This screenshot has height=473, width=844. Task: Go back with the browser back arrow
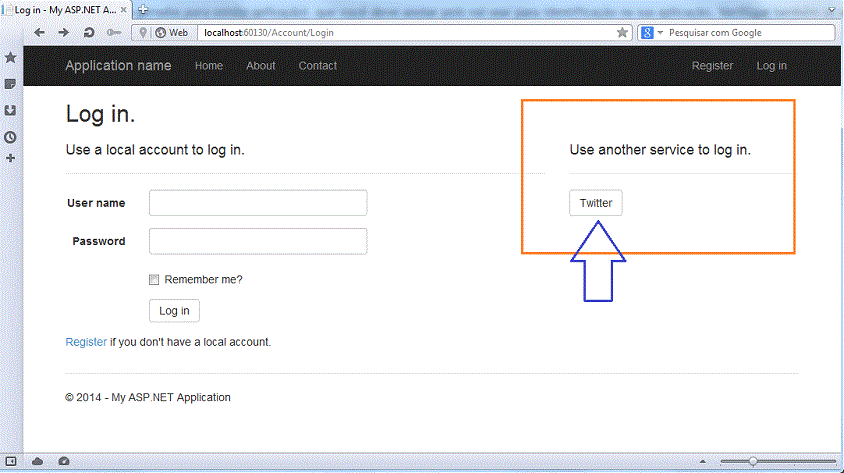pyautogui.click(x=39, y=33)
